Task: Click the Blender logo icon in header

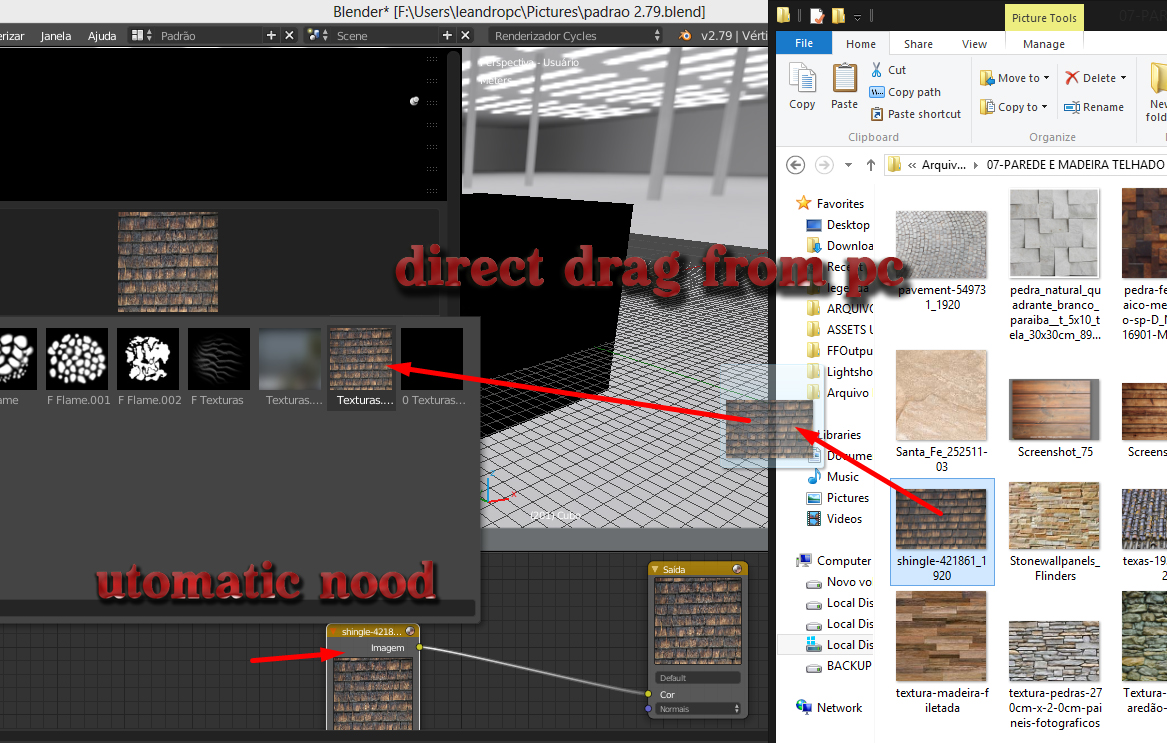Action: coord(685,35)
